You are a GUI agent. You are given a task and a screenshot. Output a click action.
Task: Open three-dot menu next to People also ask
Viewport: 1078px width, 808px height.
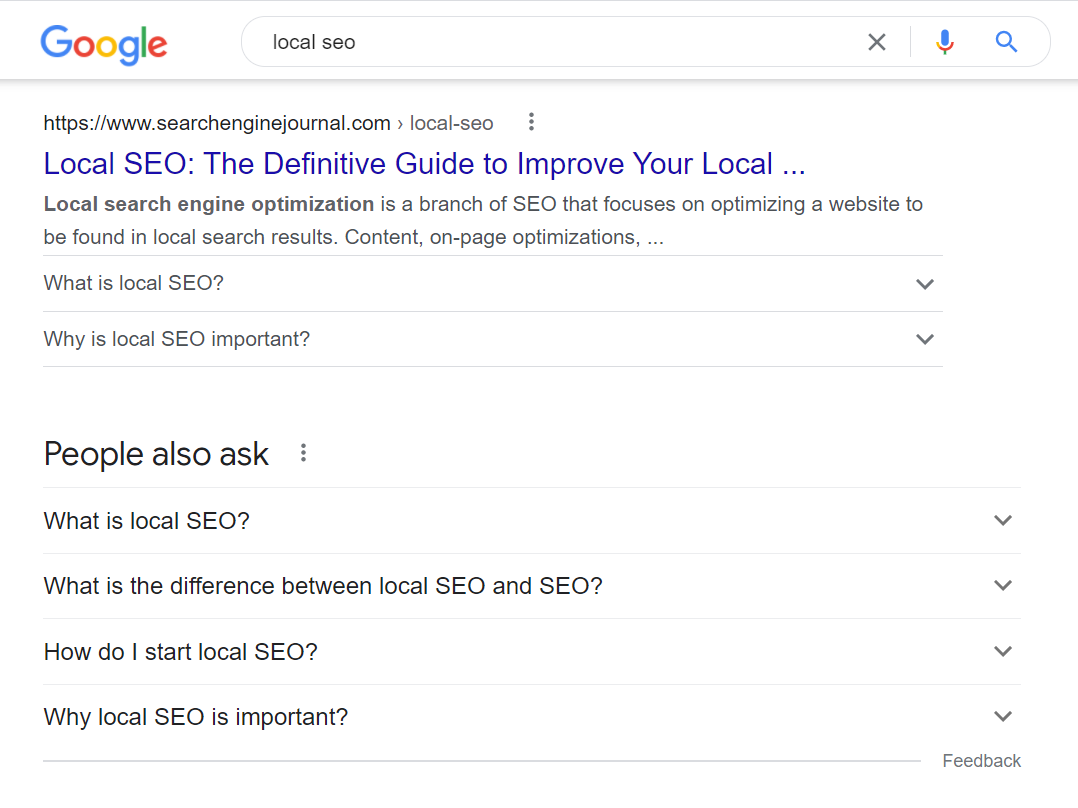[x=303, y=453]
